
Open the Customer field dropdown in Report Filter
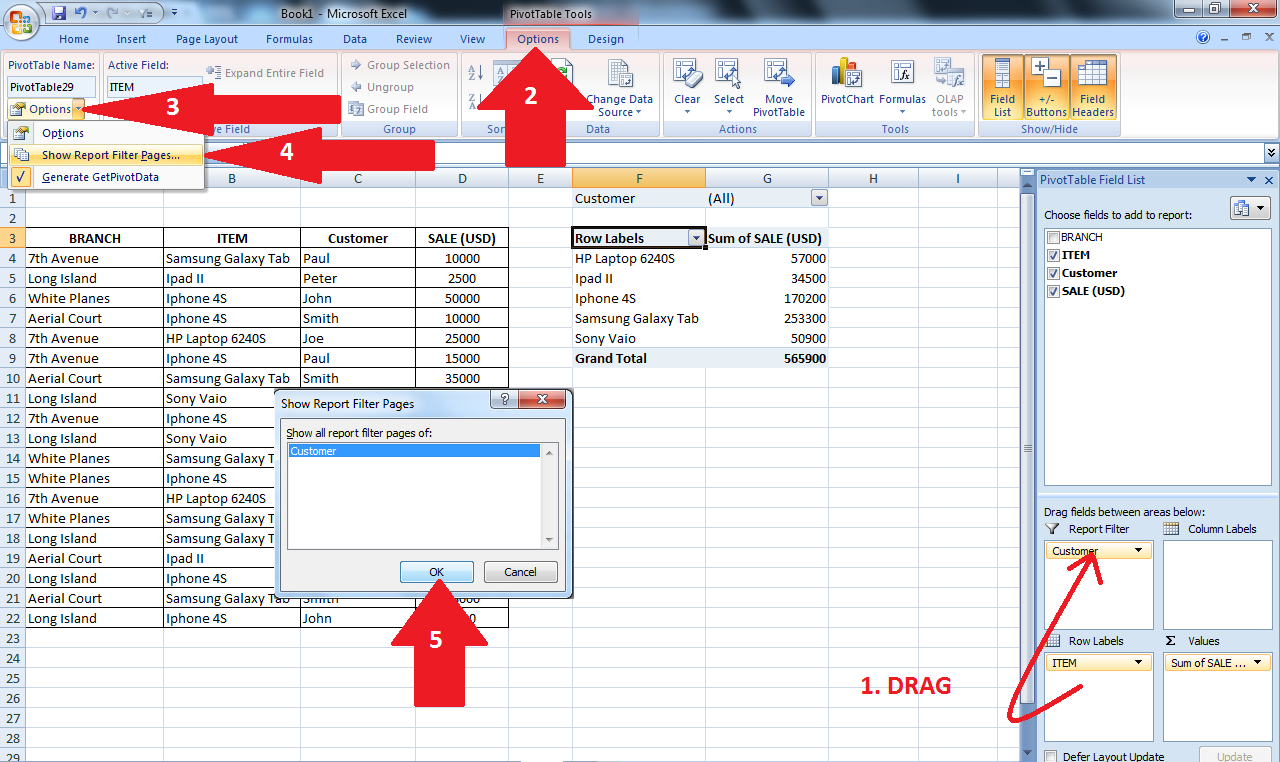pyautogui.click(x=1138, y=551)
